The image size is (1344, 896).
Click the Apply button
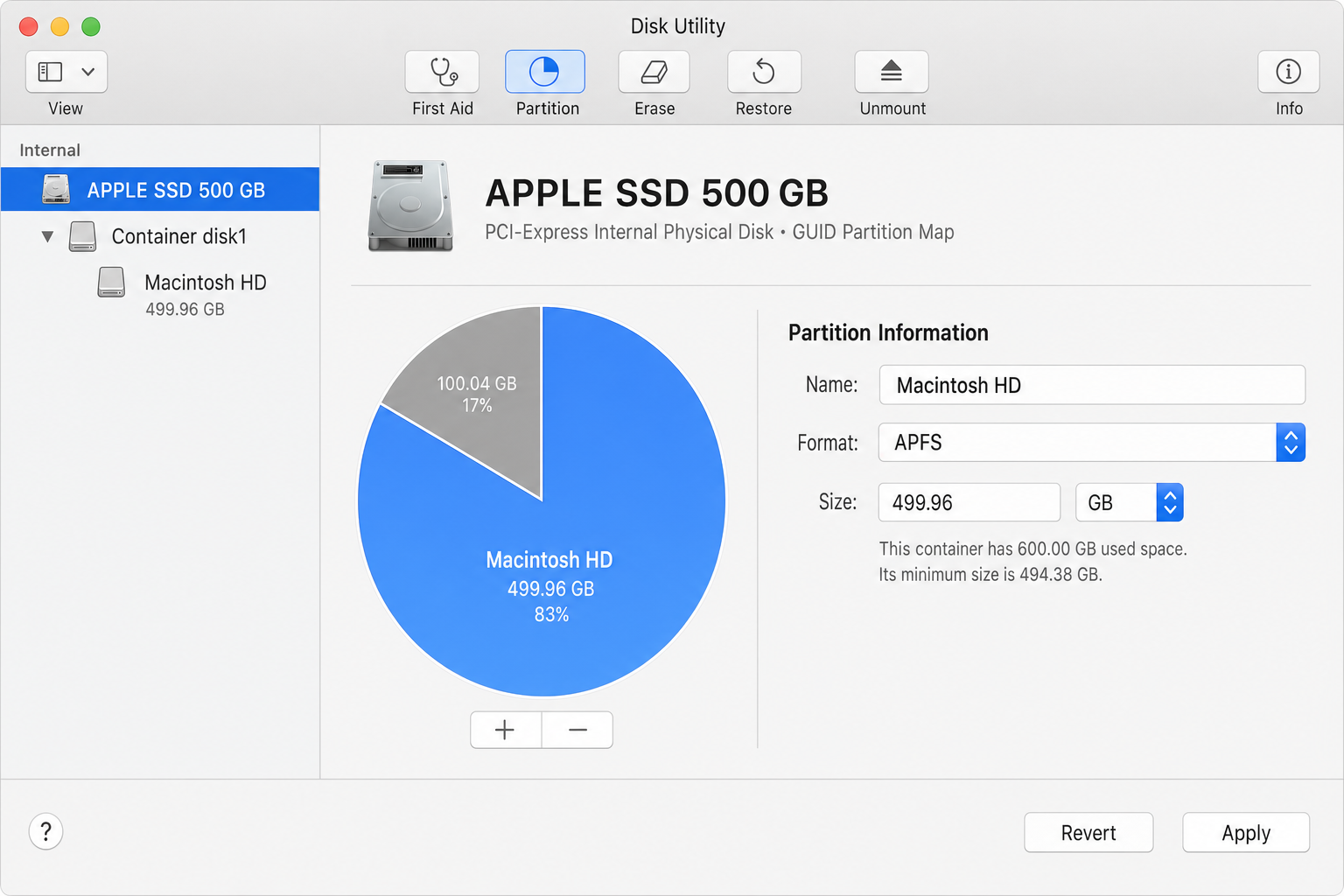point(1246,832)
